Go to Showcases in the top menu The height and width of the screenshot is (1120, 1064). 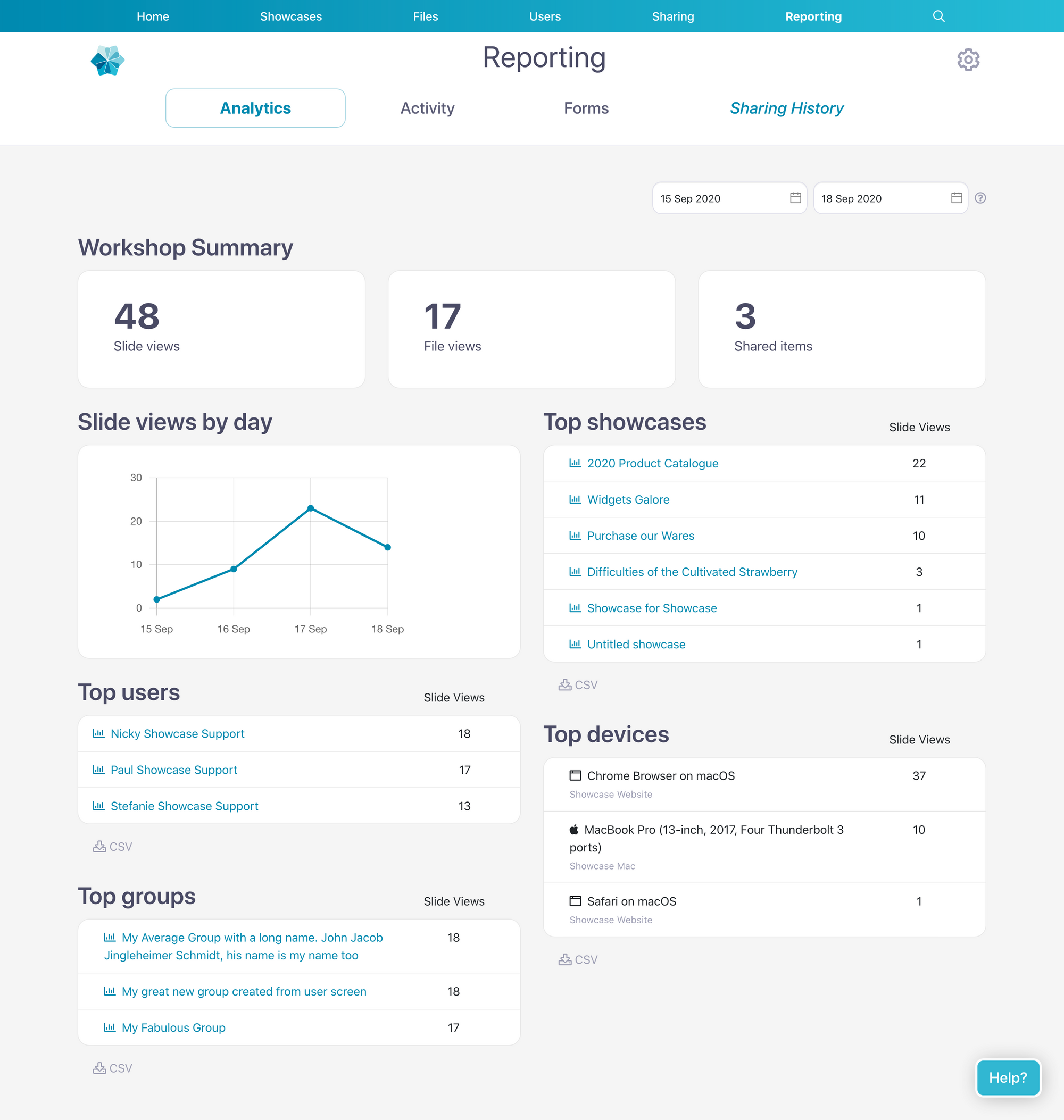coord(291,16)
